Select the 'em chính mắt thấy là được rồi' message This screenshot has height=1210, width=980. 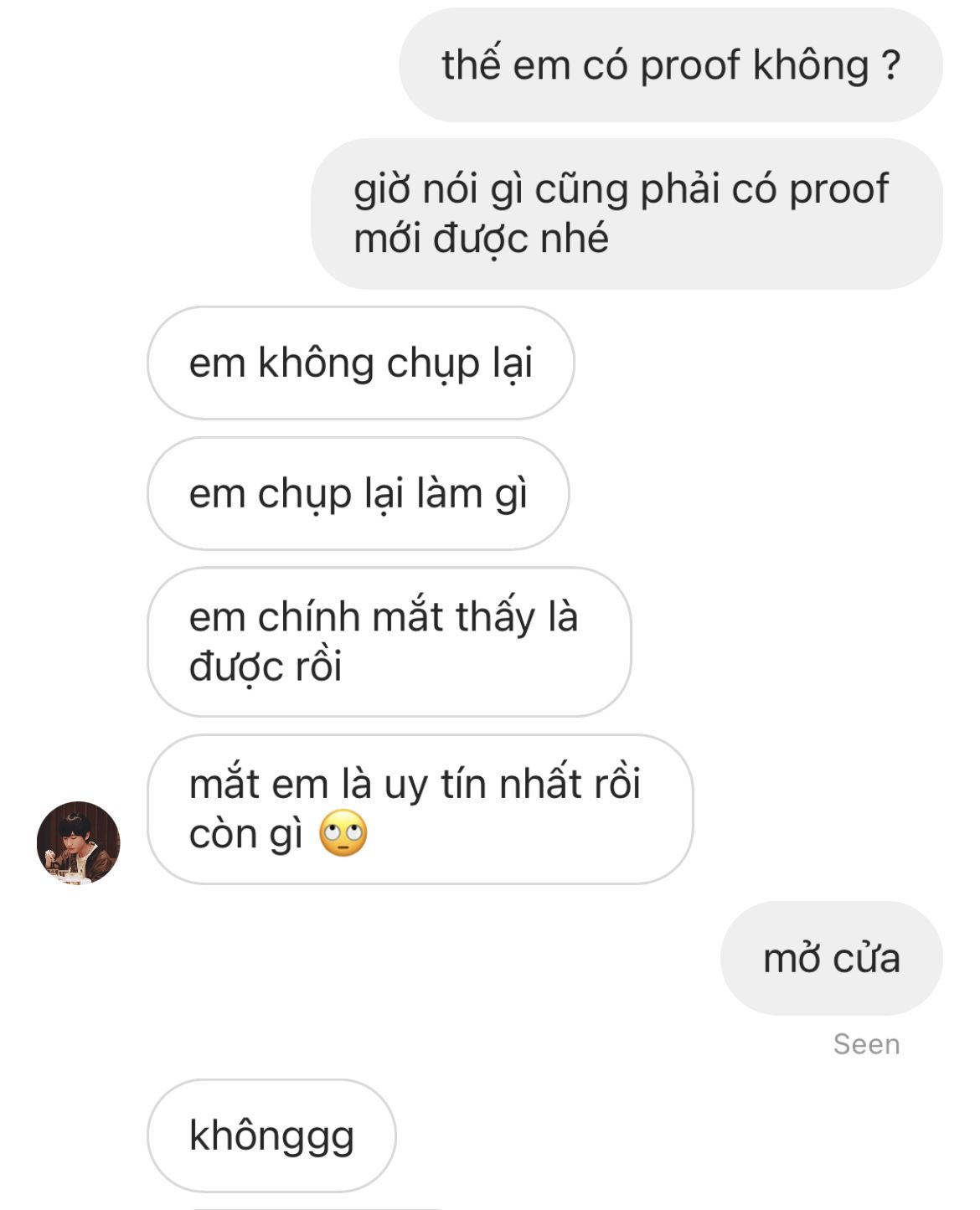(389, 642)
